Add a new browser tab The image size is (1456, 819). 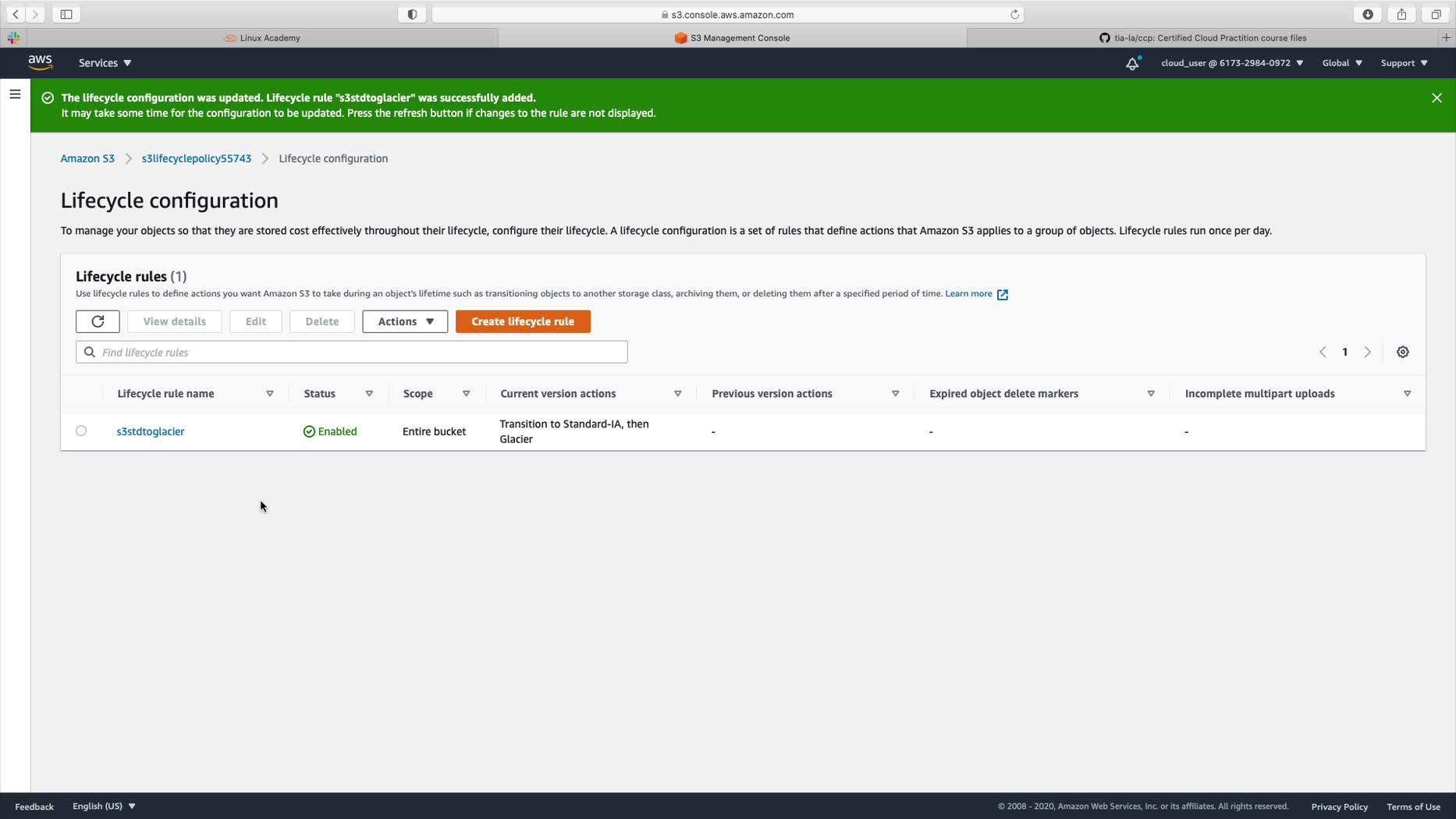coord(1446,37)
